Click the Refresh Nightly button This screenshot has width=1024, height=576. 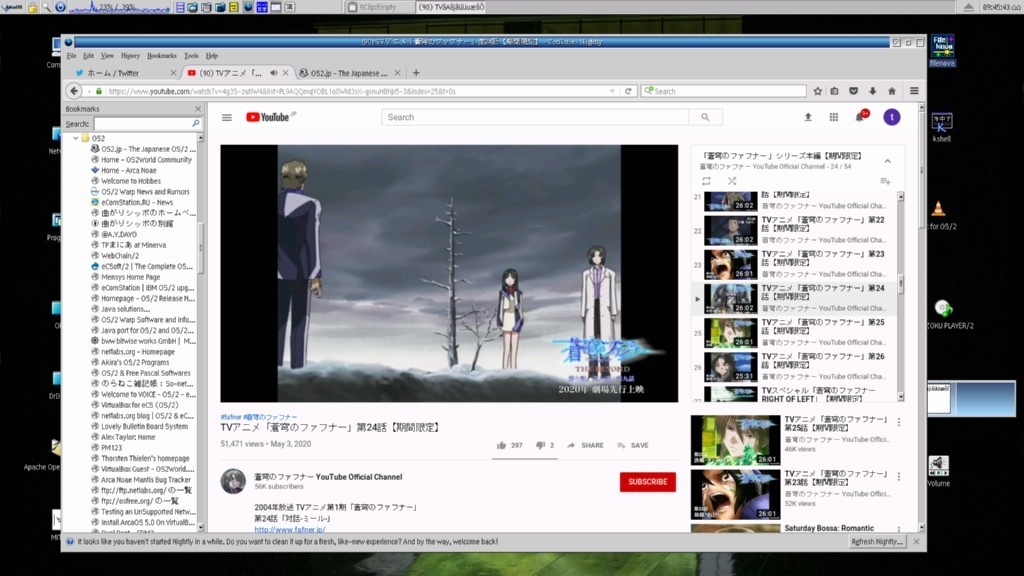(877, 542)
